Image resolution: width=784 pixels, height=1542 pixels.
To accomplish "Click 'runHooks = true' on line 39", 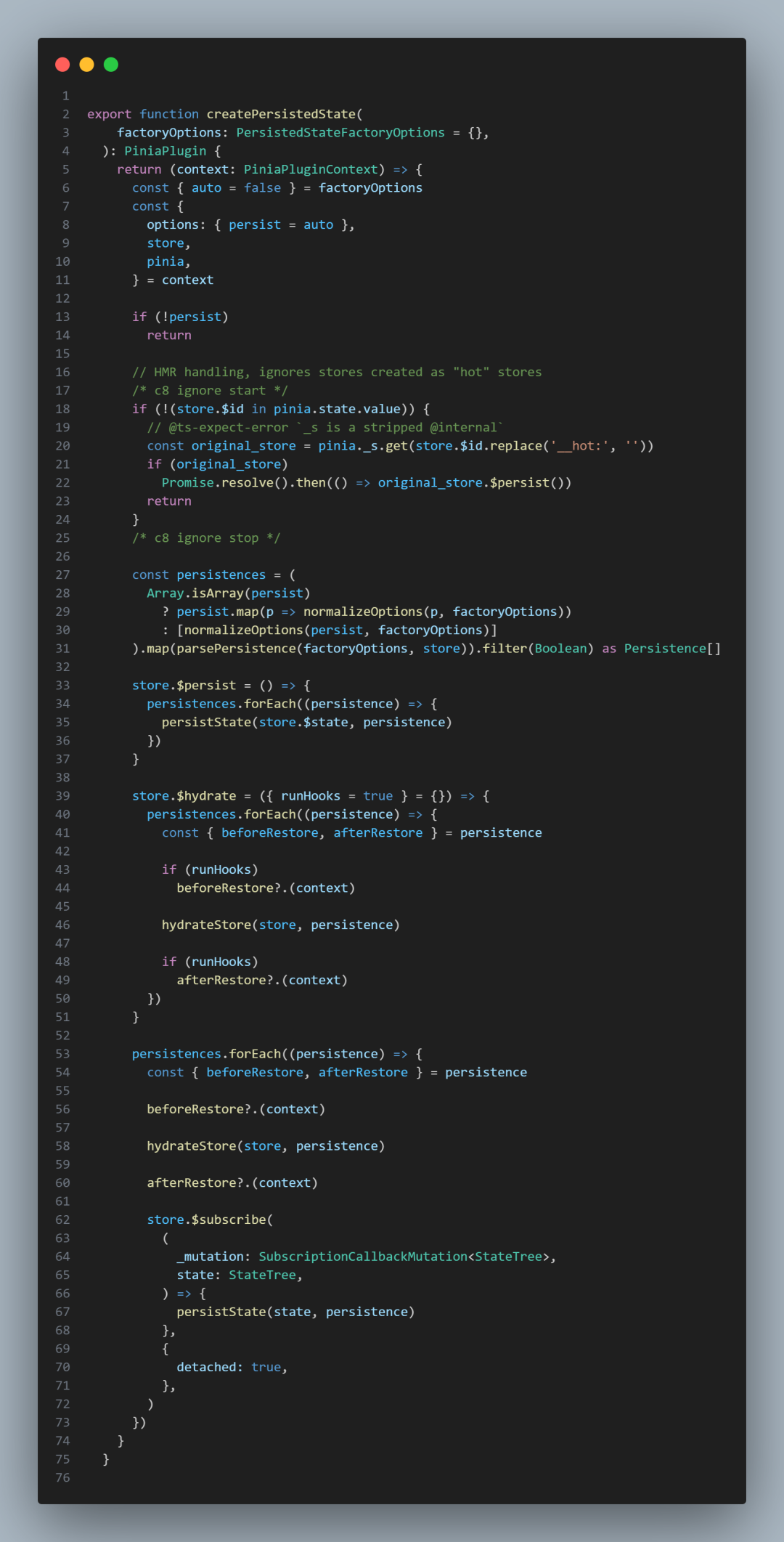I will (337, 796).
